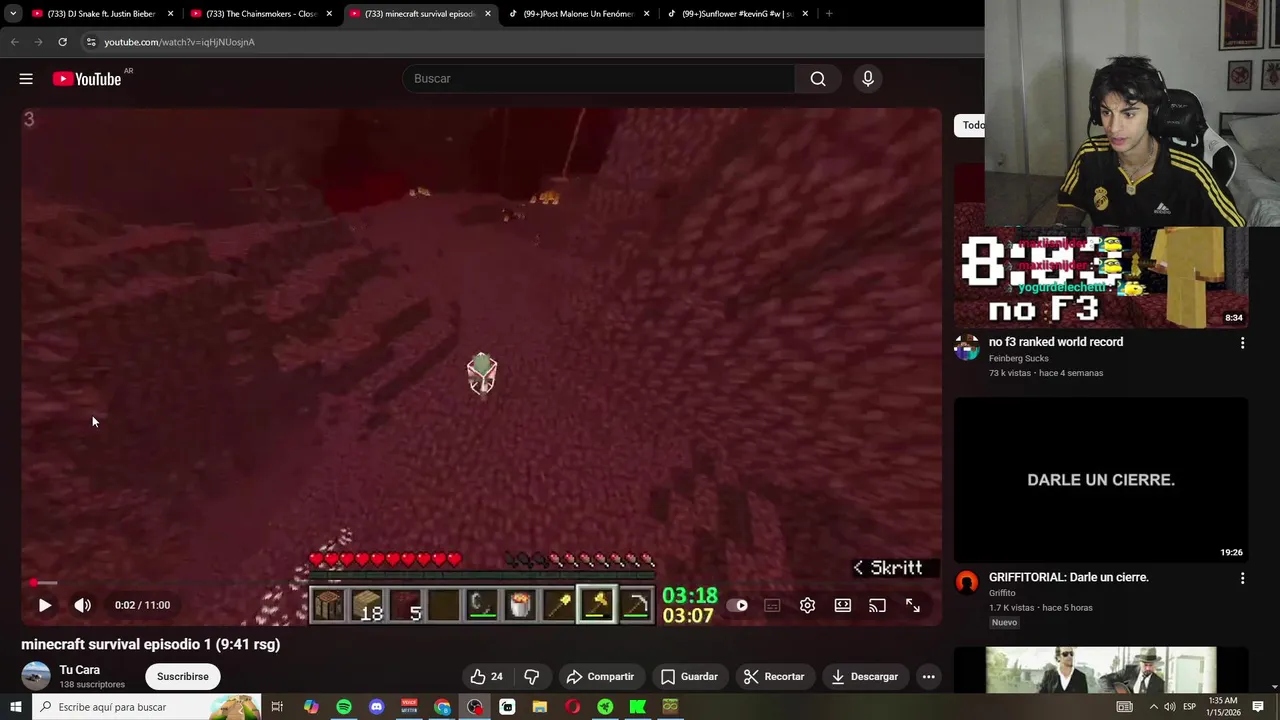
Task: Open Chrome from the taskbar
Action: pyautogui.click(x=442, y=707)
